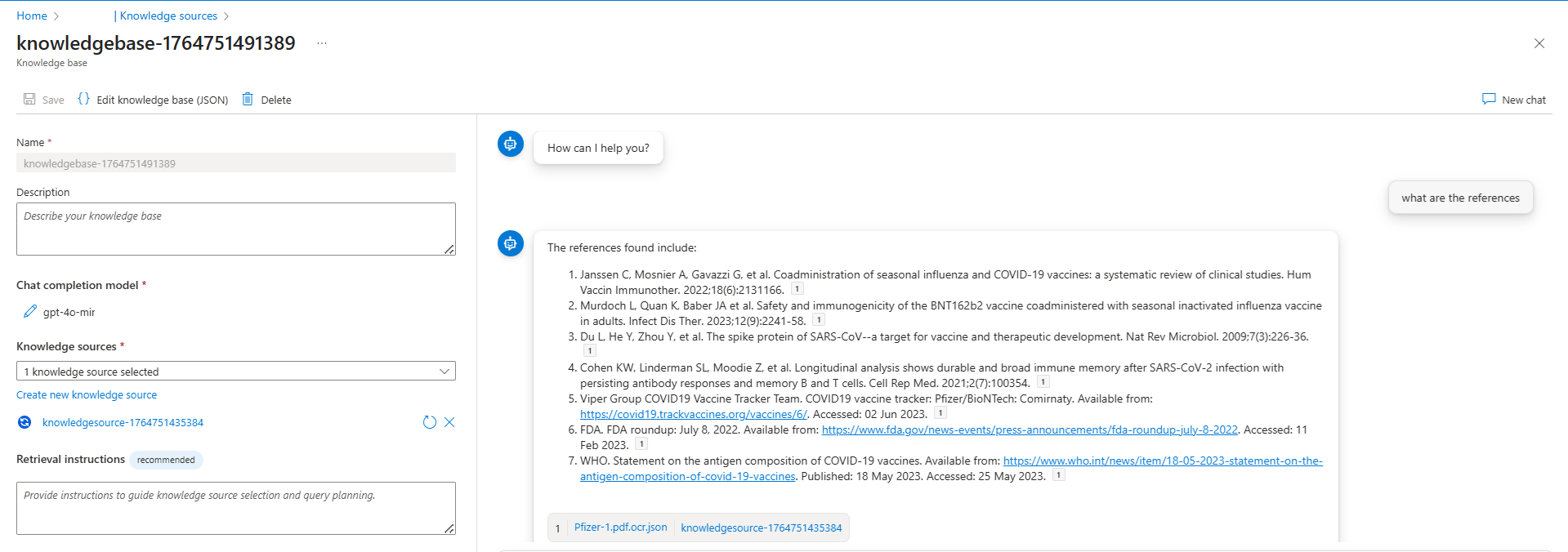Open knowledgesource link in citation footer
This screenshot has width=1568, height=552.
[x=761, y=528]
